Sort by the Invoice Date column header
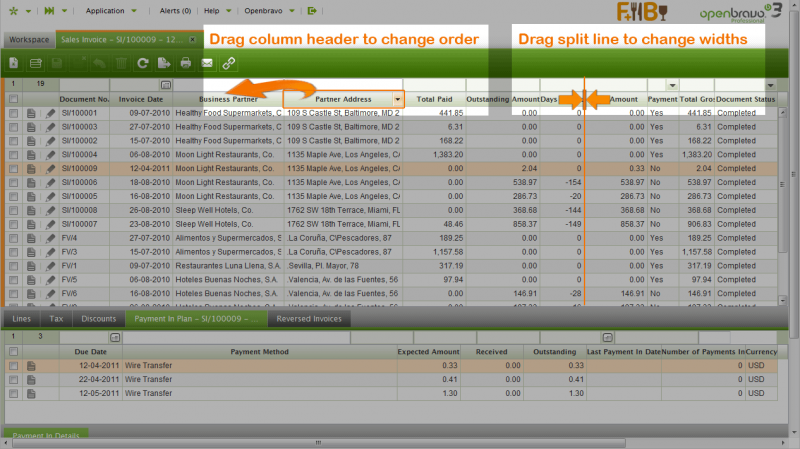 (x=140, y=100)
